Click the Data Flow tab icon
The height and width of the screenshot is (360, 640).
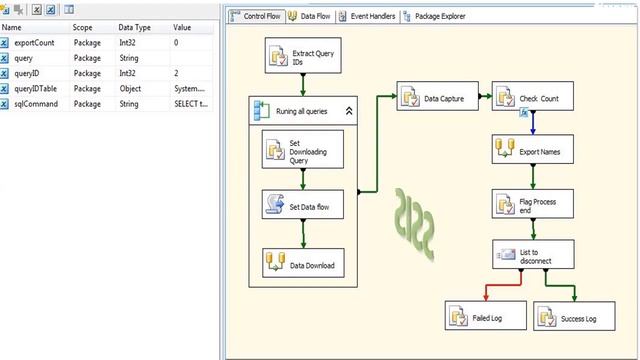pyautogui.click(x=292, y=16)
